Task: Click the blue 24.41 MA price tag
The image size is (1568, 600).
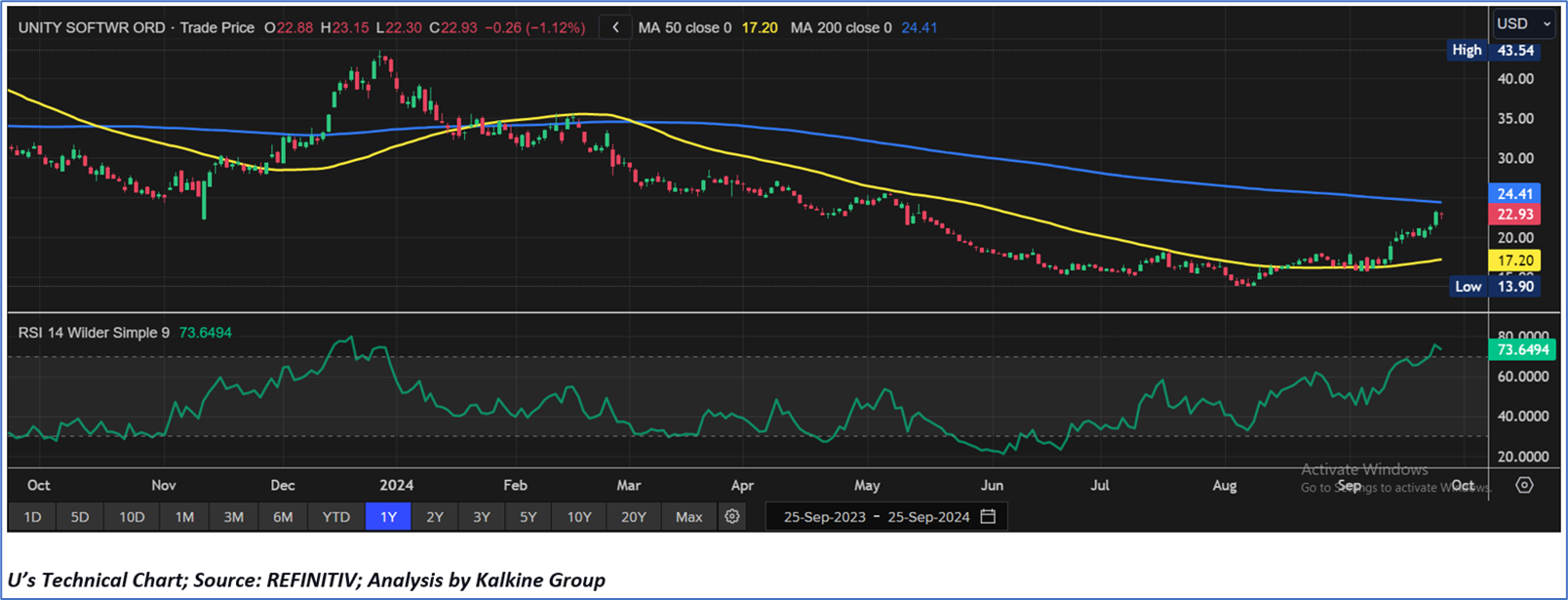Action: (x=1514, y=194)
